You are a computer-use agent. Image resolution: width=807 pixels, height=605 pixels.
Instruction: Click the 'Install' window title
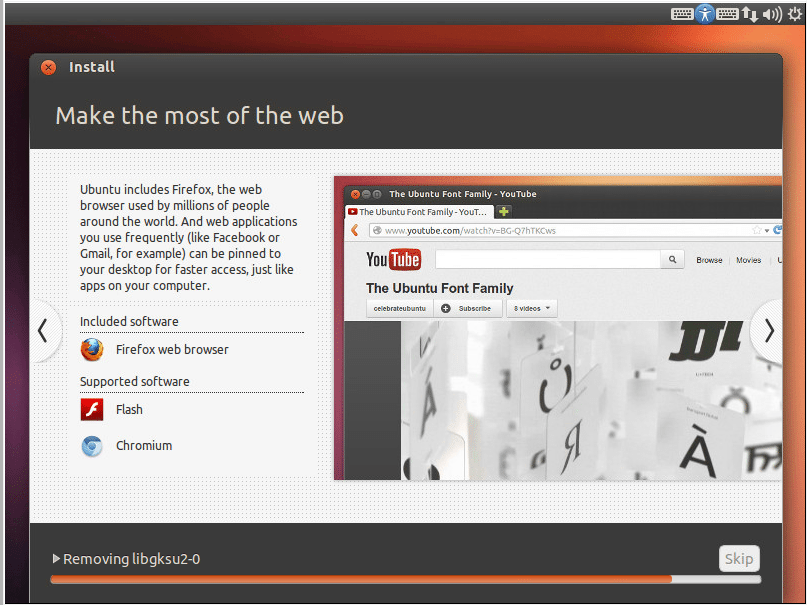coord(92,67)
